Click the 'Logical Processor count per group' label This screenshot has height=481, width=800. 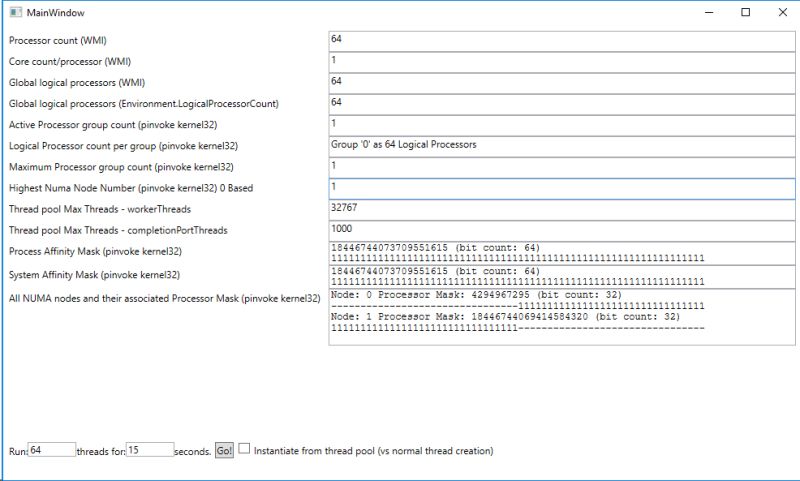coord(123,146)
